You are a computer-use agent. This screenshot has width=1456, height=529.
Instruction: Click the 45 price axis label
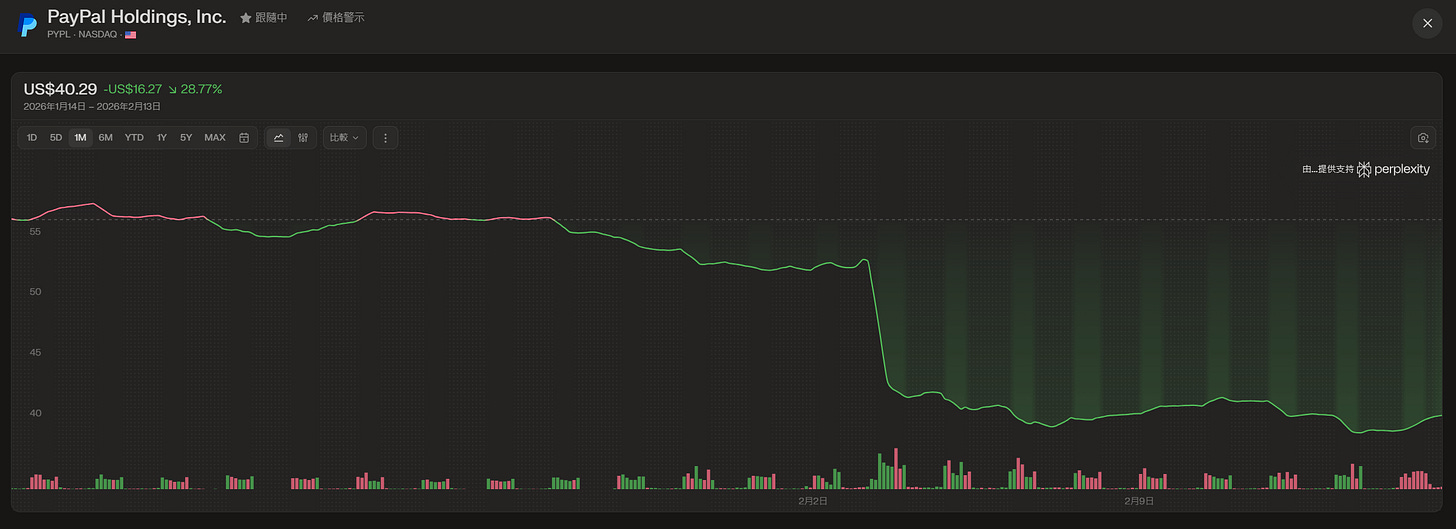pyautogui.click(x=33, y=352)
